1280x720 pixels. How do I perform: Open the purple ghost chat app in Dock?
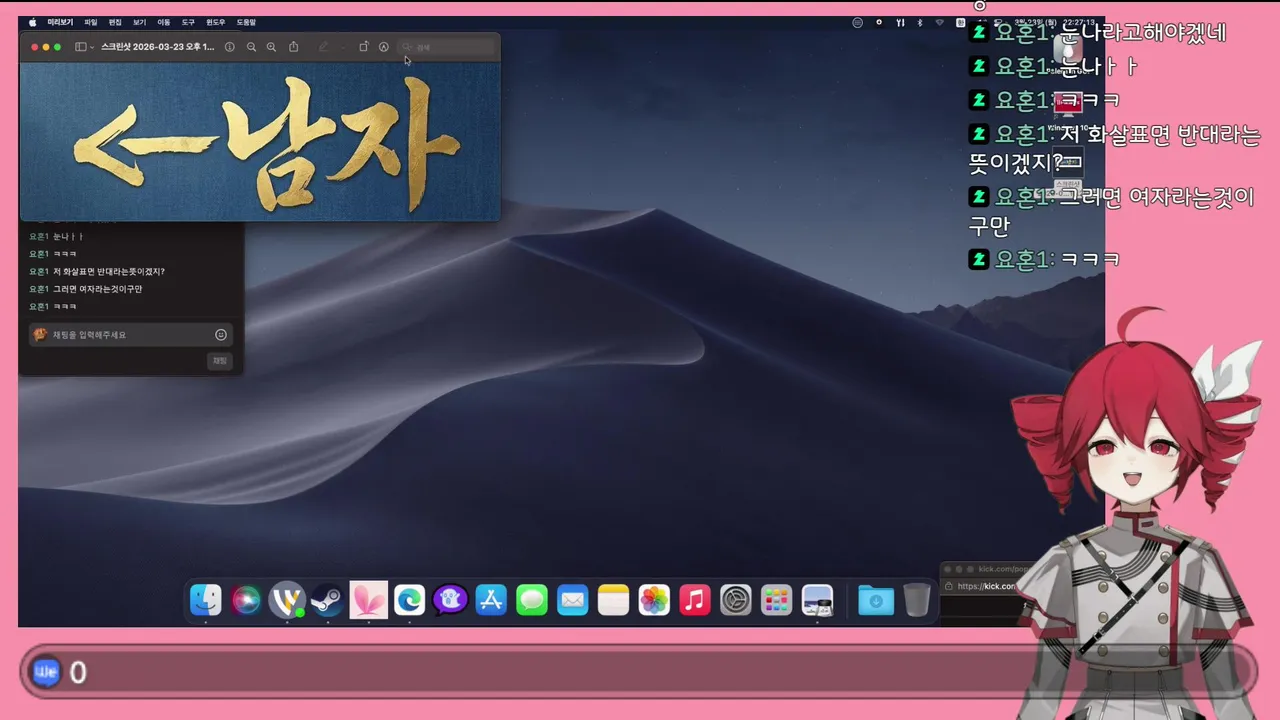(x=450, y=600)
